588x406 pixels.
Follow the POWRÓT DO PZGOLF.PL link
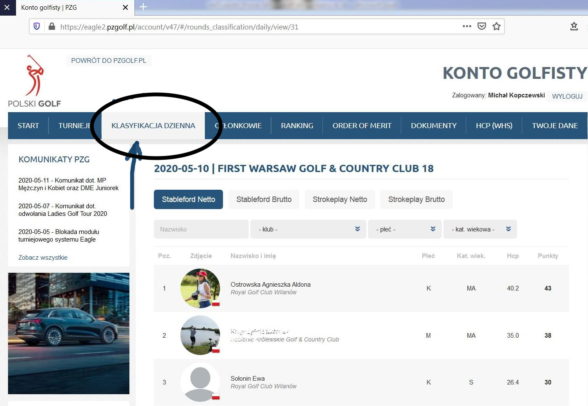(108, 60)
